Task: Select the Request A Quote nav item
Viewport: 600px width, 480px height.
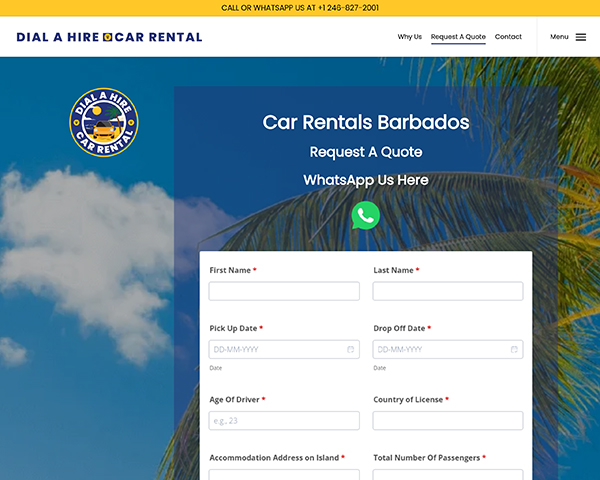Action: tap(458, 37)
